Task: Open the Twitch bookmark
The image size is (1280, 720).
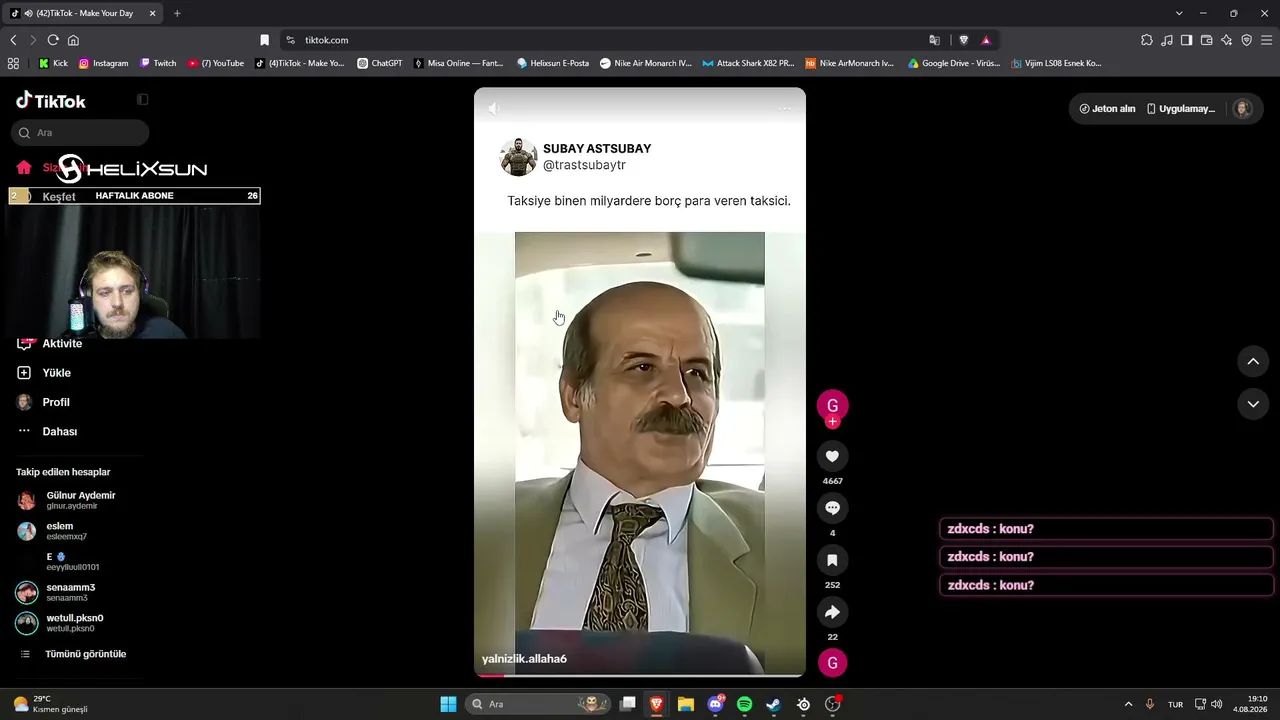Action: pos(158,63)
